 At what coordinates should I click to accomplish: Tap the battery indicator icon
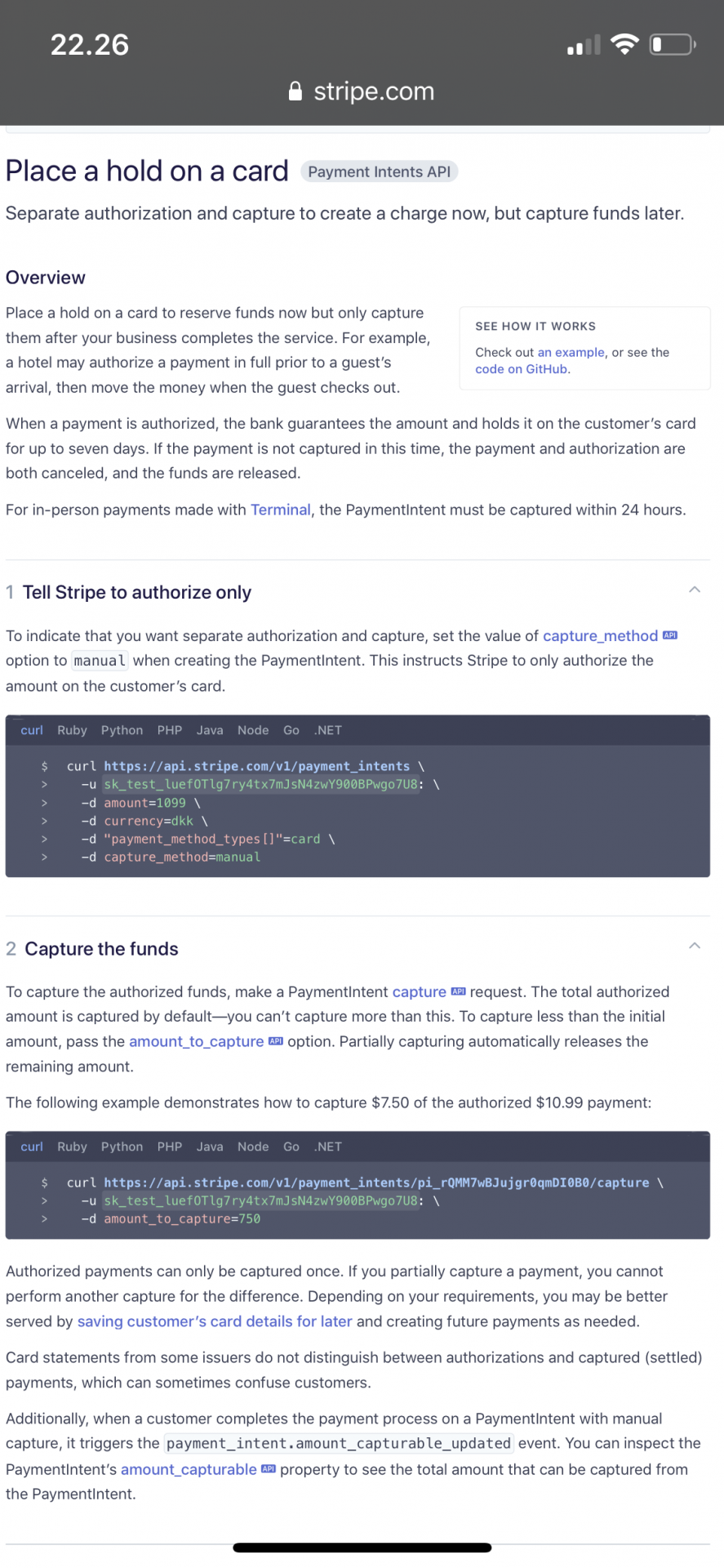(x=673, y=44)
